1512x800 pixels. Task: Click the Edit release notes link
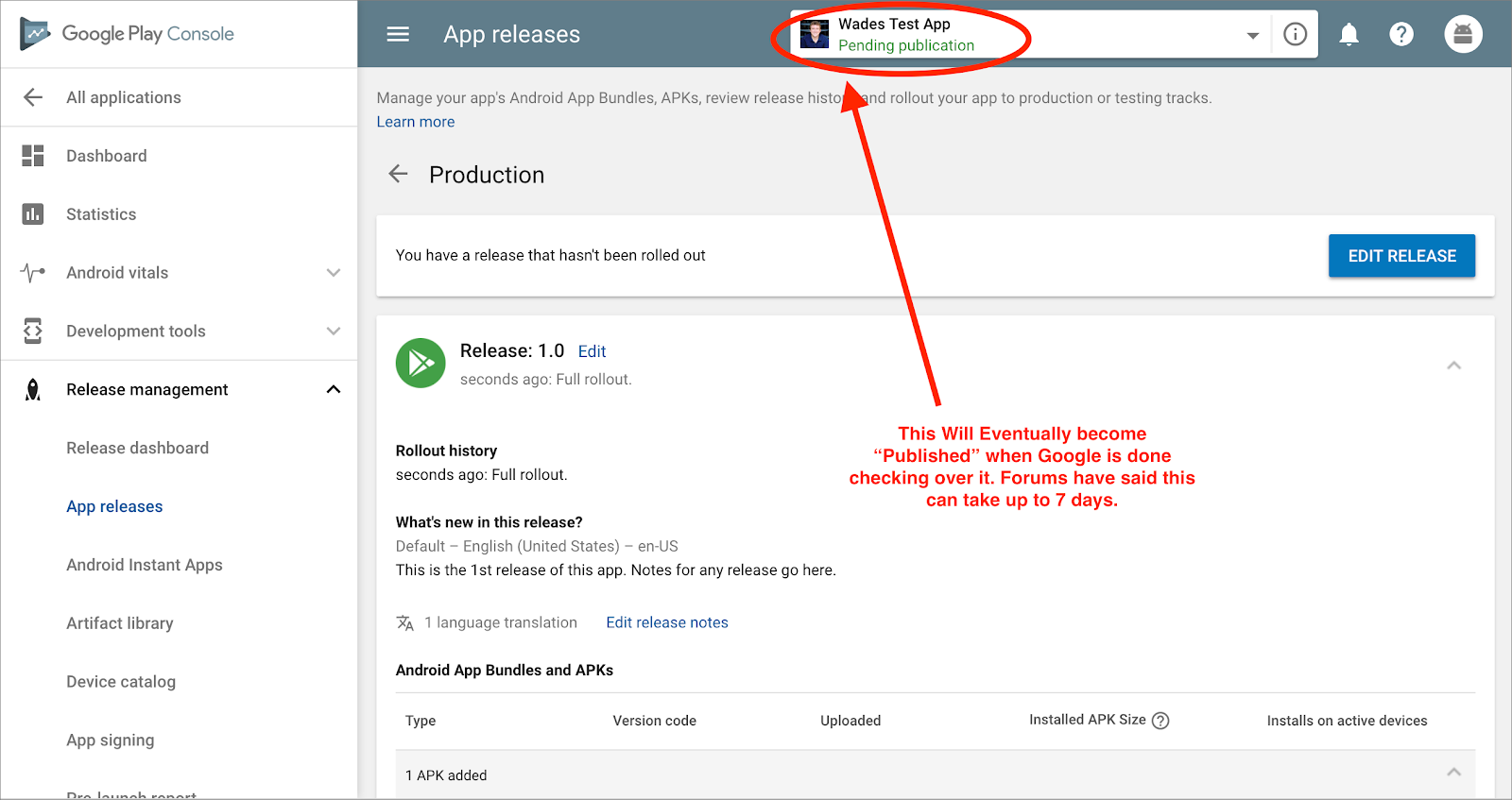point(667,622)
